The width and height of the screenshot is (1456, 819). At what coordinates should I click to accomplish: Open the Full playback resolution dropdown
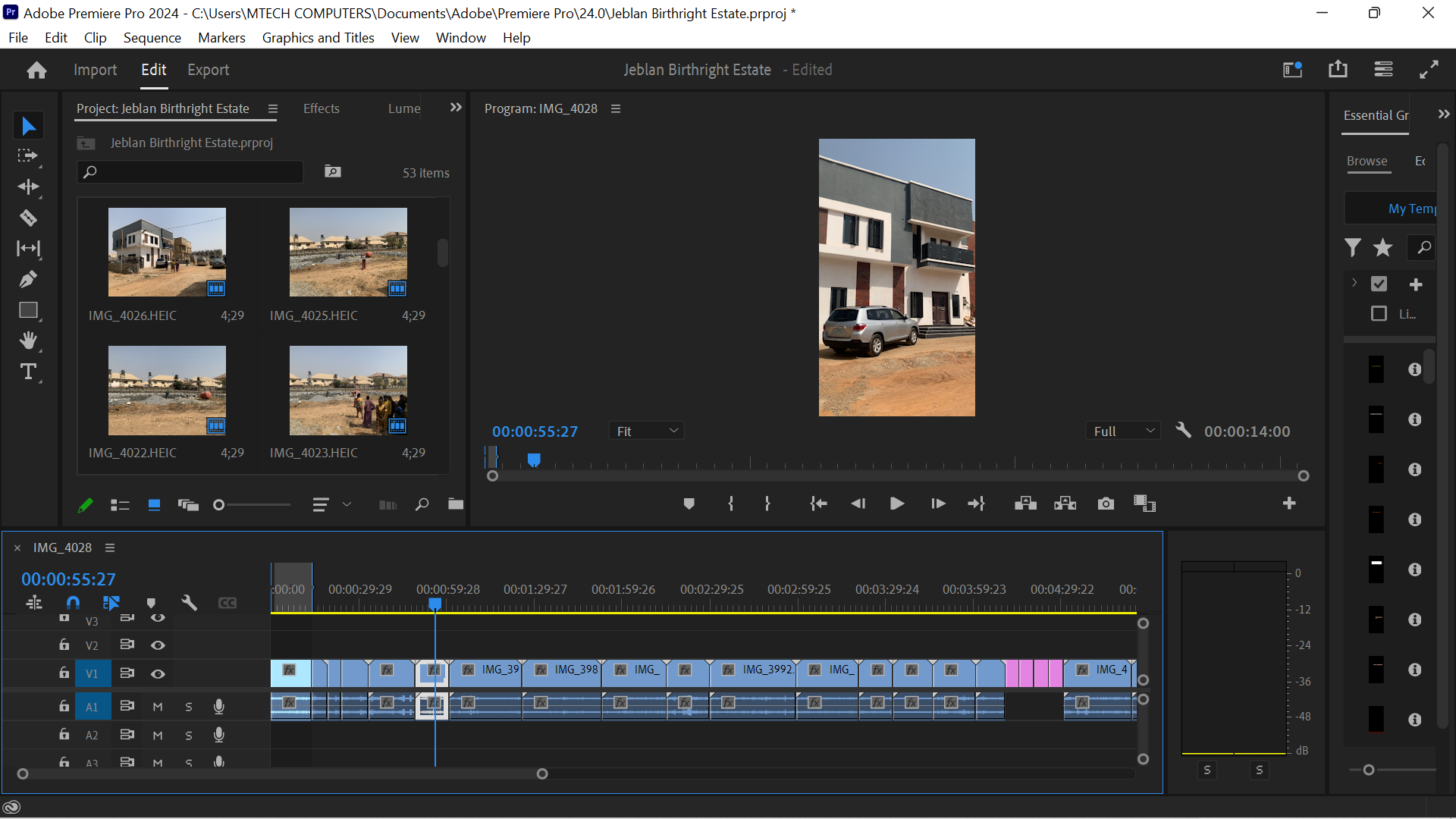pyautogui.click(x=1122, y=431)
